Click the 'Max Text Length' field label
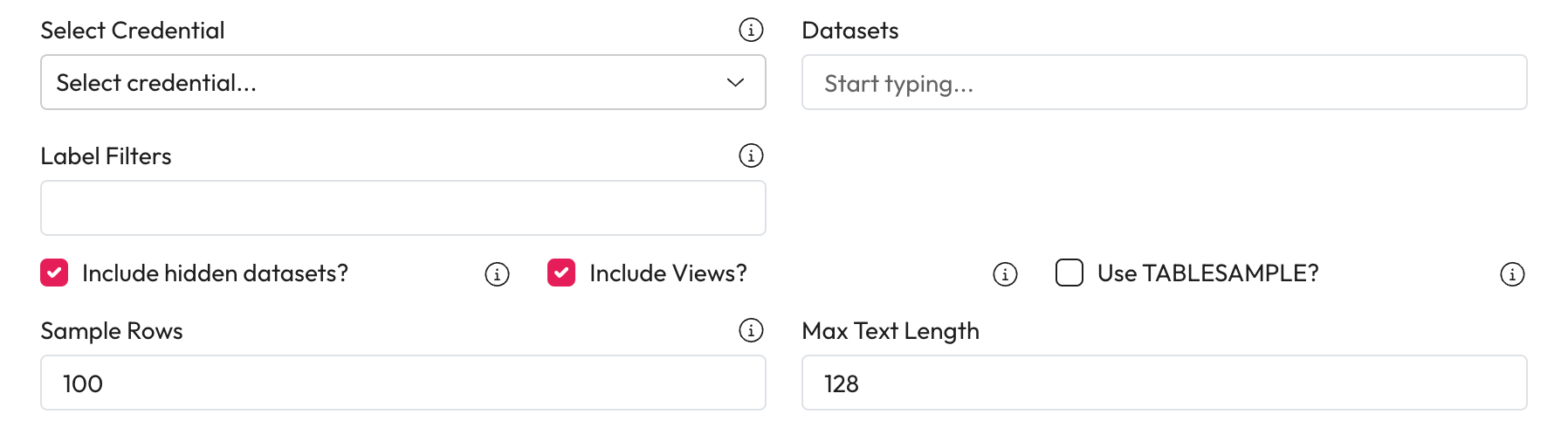1568x428 pixels. (x=890, y=331)
